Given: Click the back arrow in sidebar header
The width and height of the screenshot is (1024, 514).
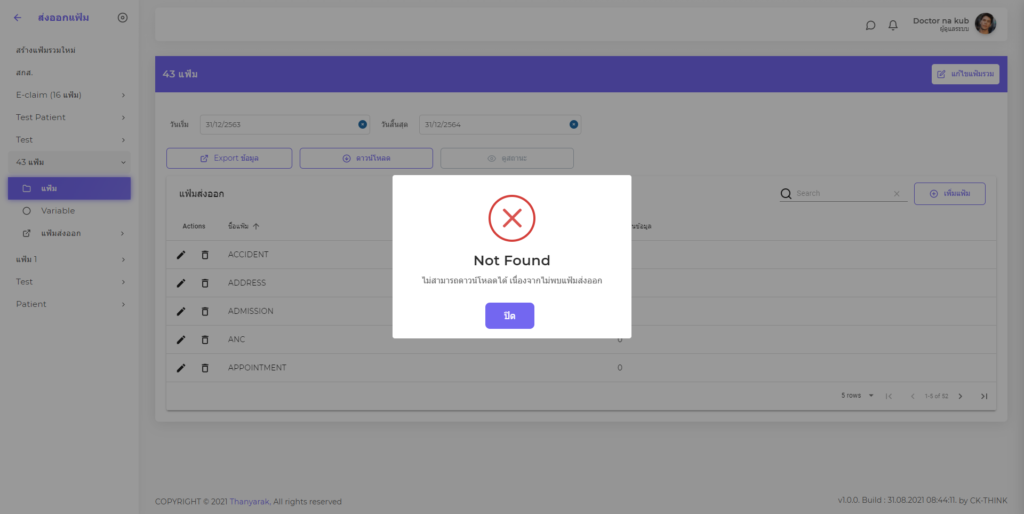Looking at the screenshot, I should pyautogui.click(x=17, y=18).
